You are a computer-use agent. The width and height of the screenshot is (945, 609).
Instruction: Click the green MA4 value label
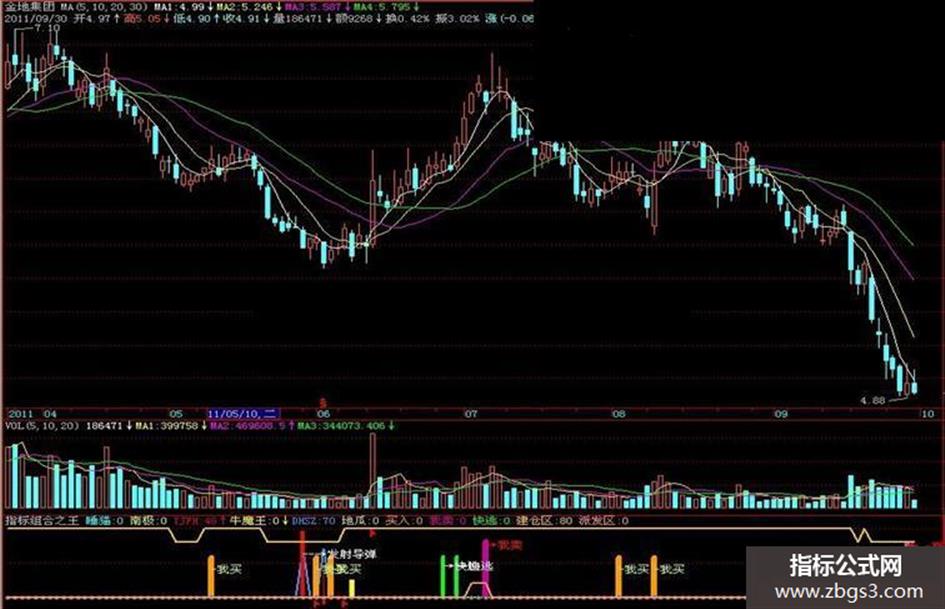[x=381, y=7]
